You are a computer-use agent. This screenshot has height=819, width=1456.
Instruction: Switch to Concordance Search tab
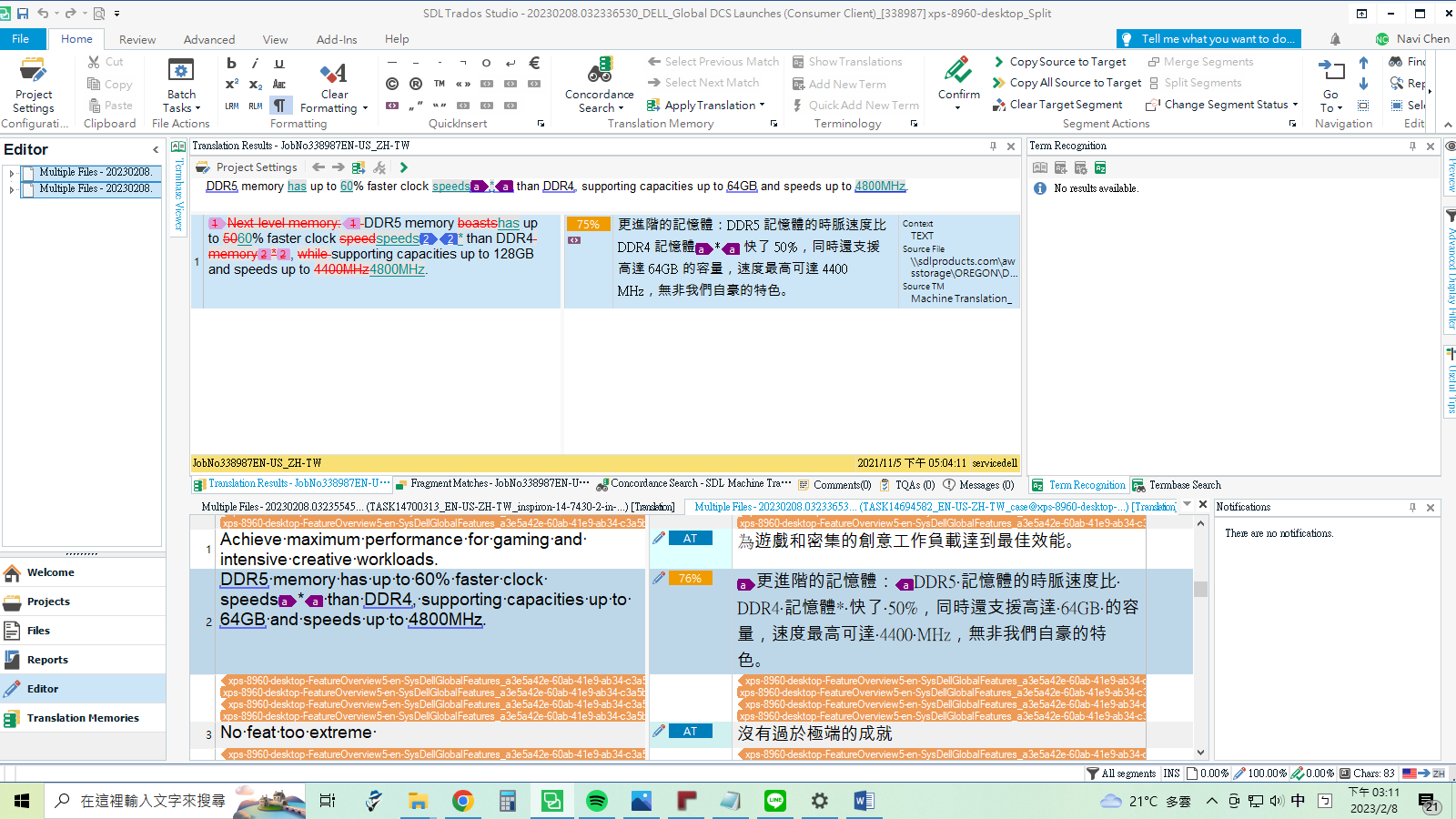pos(693,484)
